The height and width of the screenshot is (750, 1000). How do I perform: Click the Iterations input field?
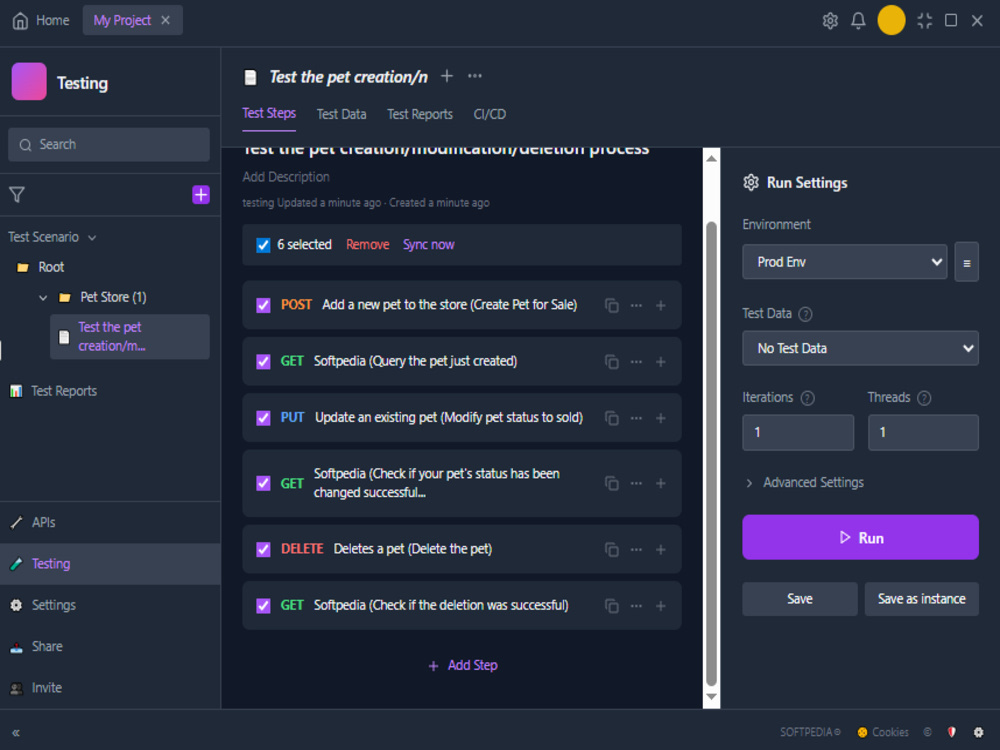(798, 432)
